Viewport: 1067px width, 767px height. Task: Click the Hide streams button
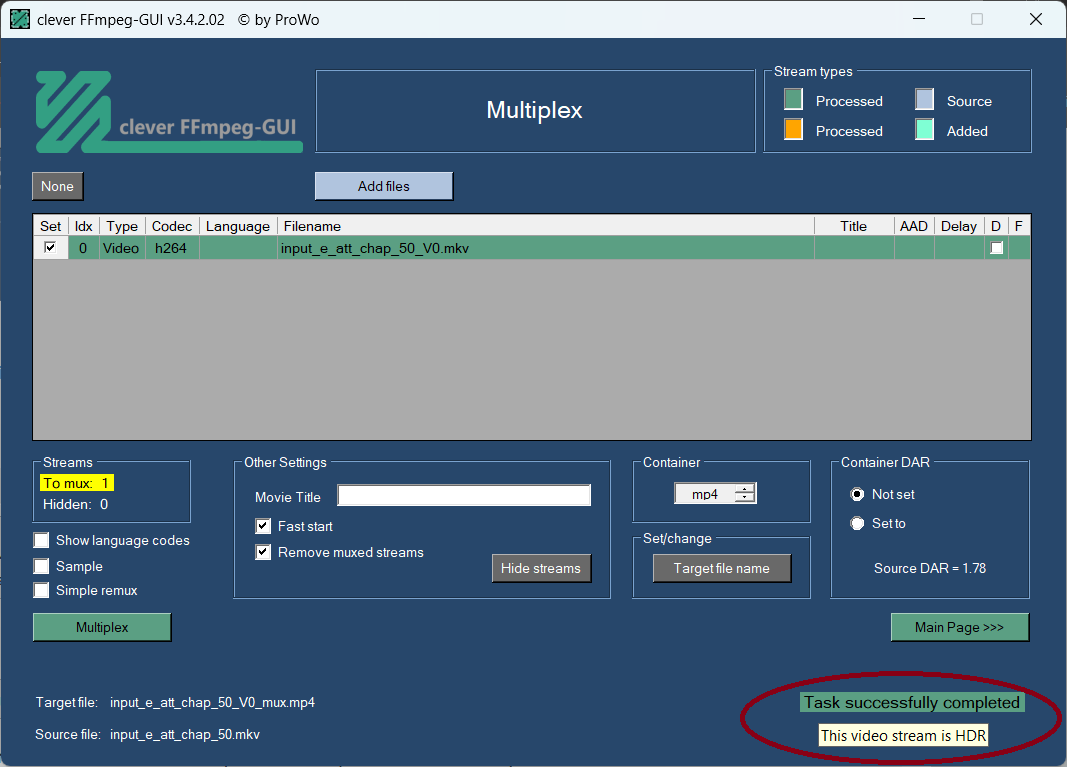(541, 568)
